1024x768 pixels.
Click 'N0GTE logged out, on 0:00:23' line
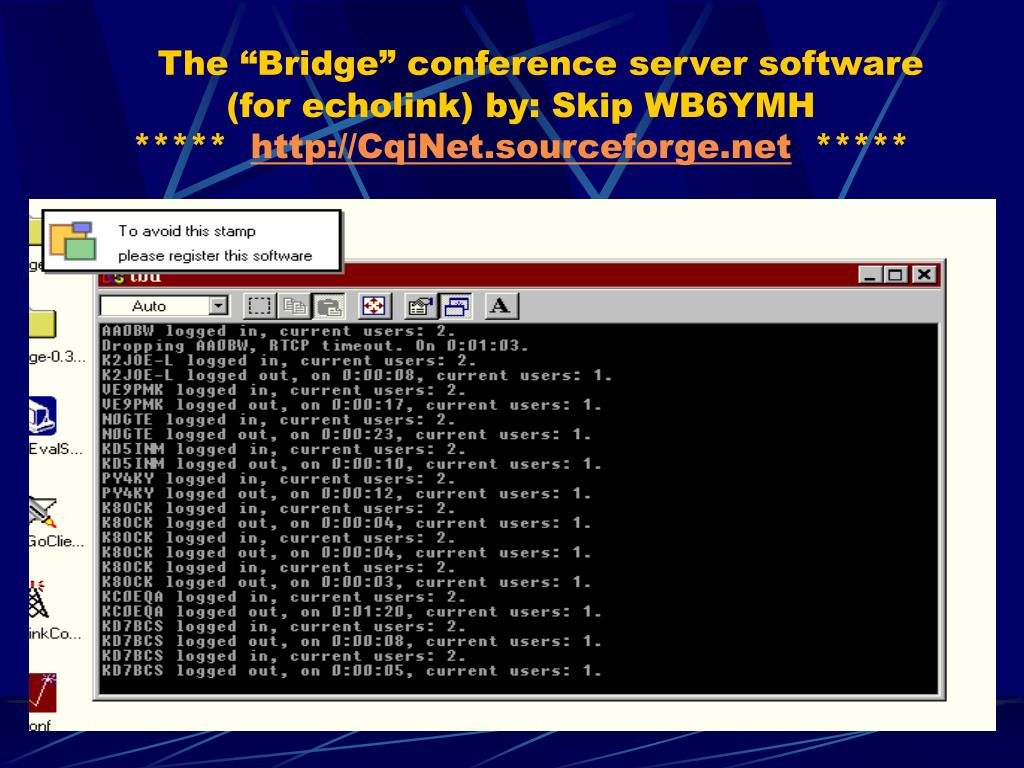pos(346,434)
